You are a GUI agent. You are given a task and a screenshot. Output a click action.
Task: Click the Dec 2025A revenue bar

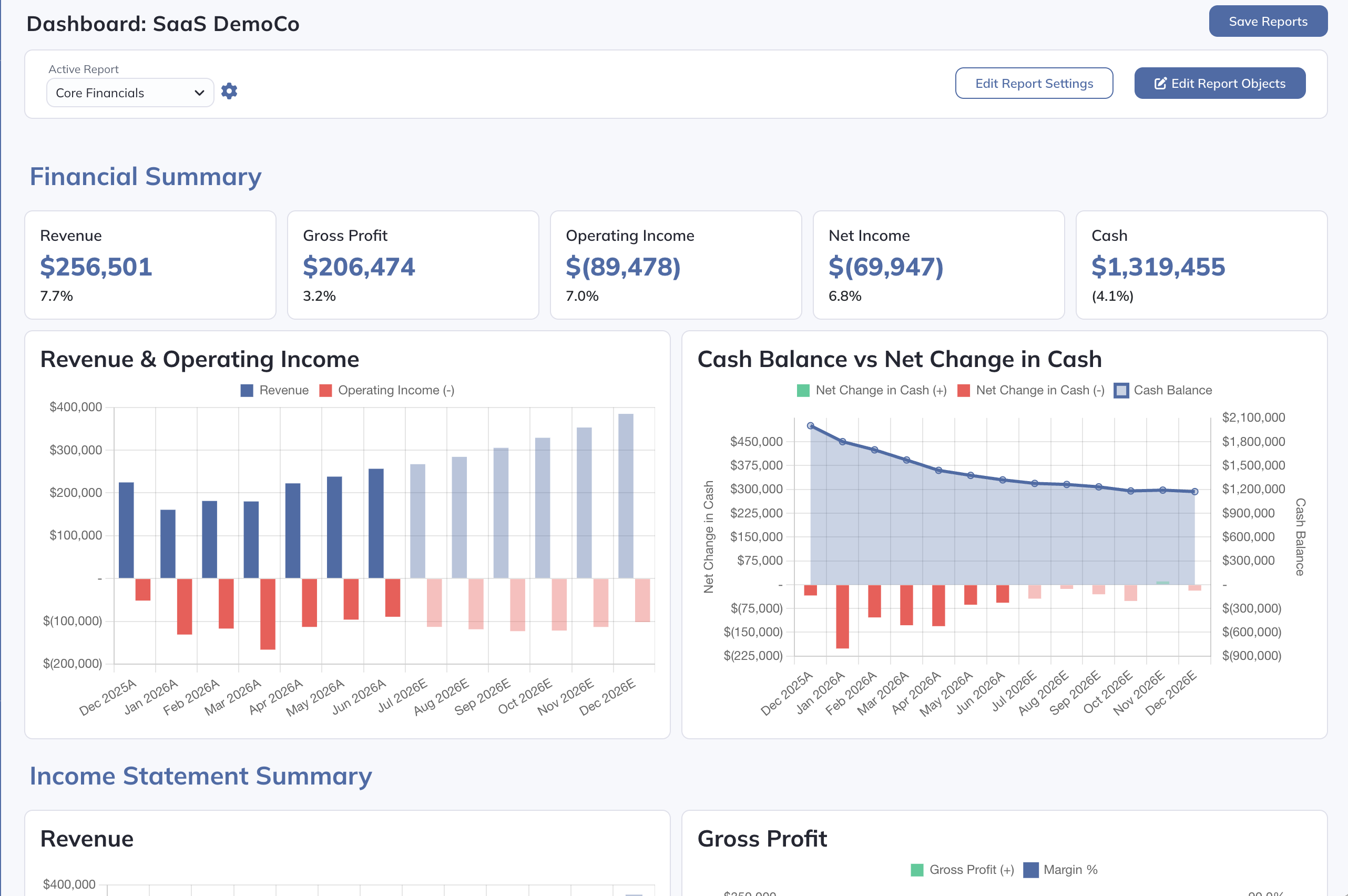click(x=126, y=530)
